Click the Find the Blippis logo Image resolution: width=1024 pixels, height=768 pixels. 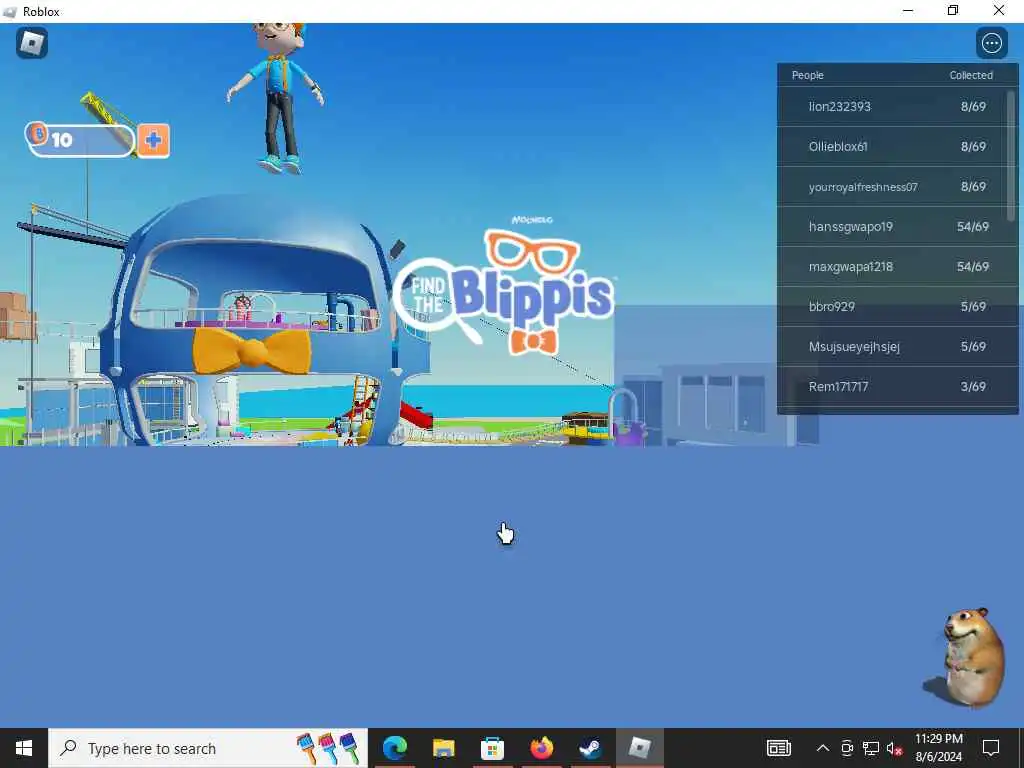point(504,286)
